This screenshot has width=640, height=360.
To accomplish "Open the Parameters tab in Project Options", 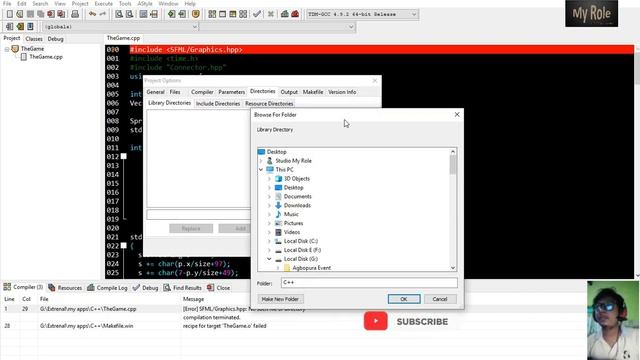I will coord(231,92).
